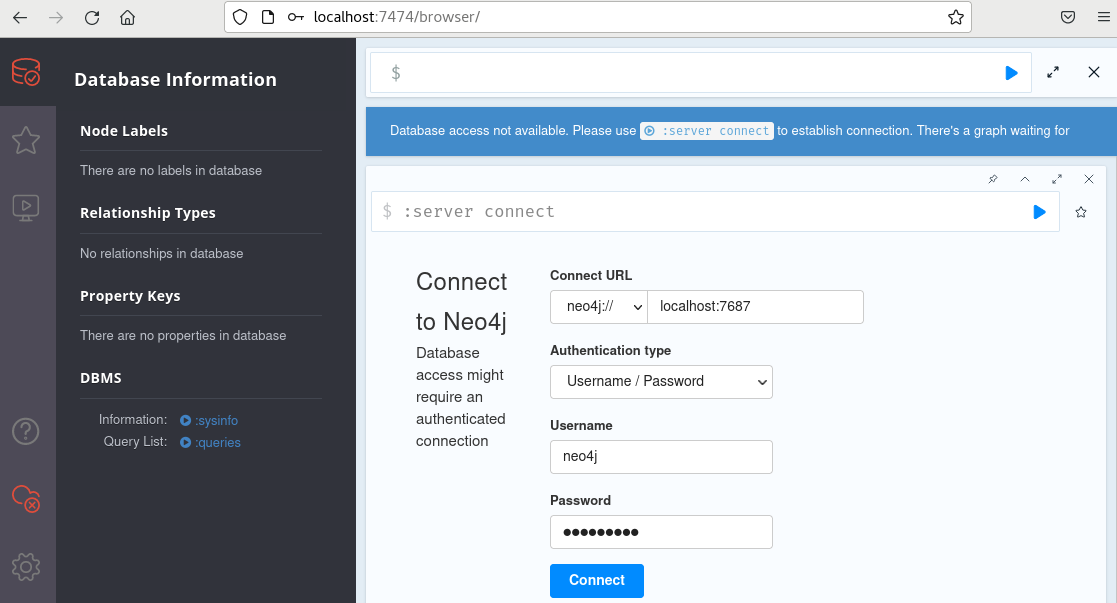Run the :queries command link
1117x603 pixels.
(211, 443)
